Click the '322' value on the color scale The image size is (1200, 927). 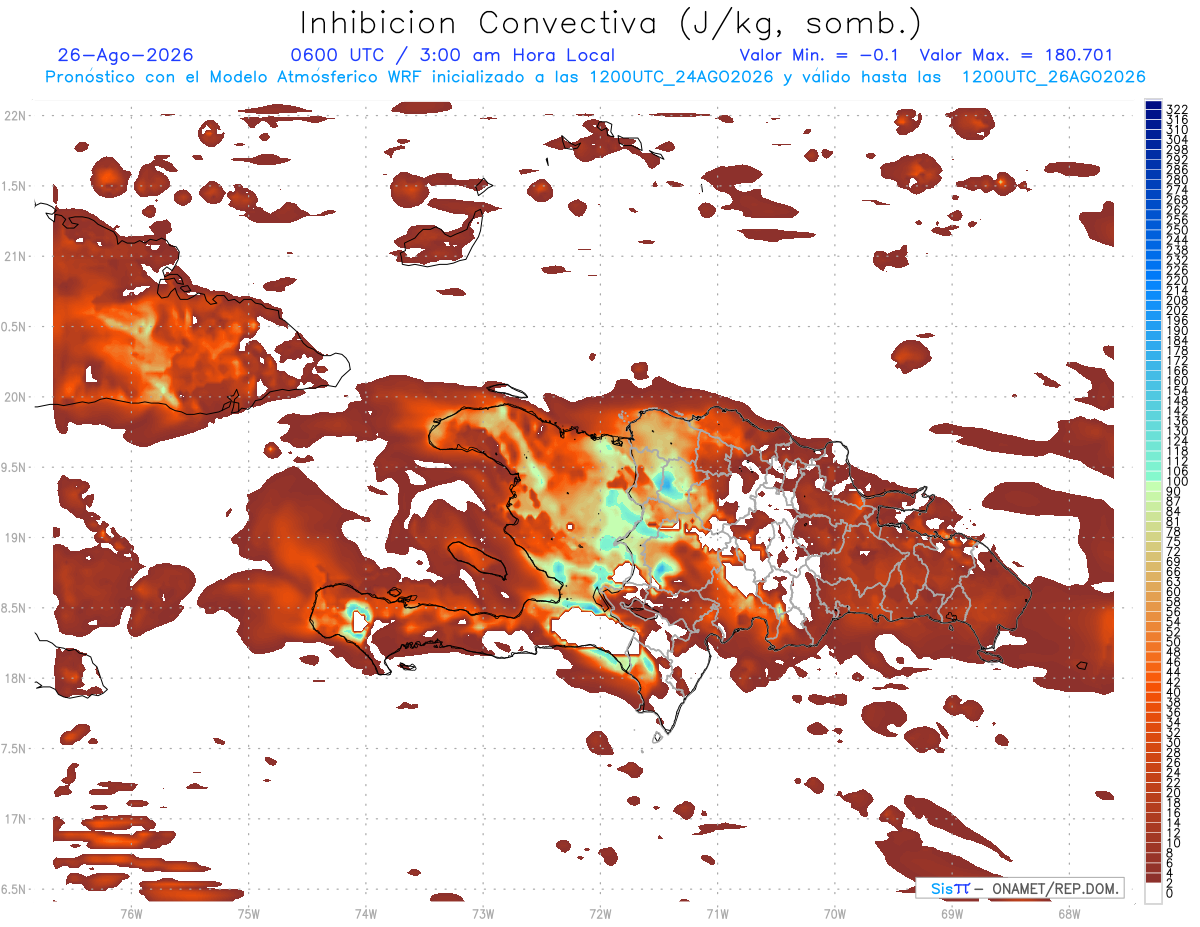click(x=1176, y=109)
